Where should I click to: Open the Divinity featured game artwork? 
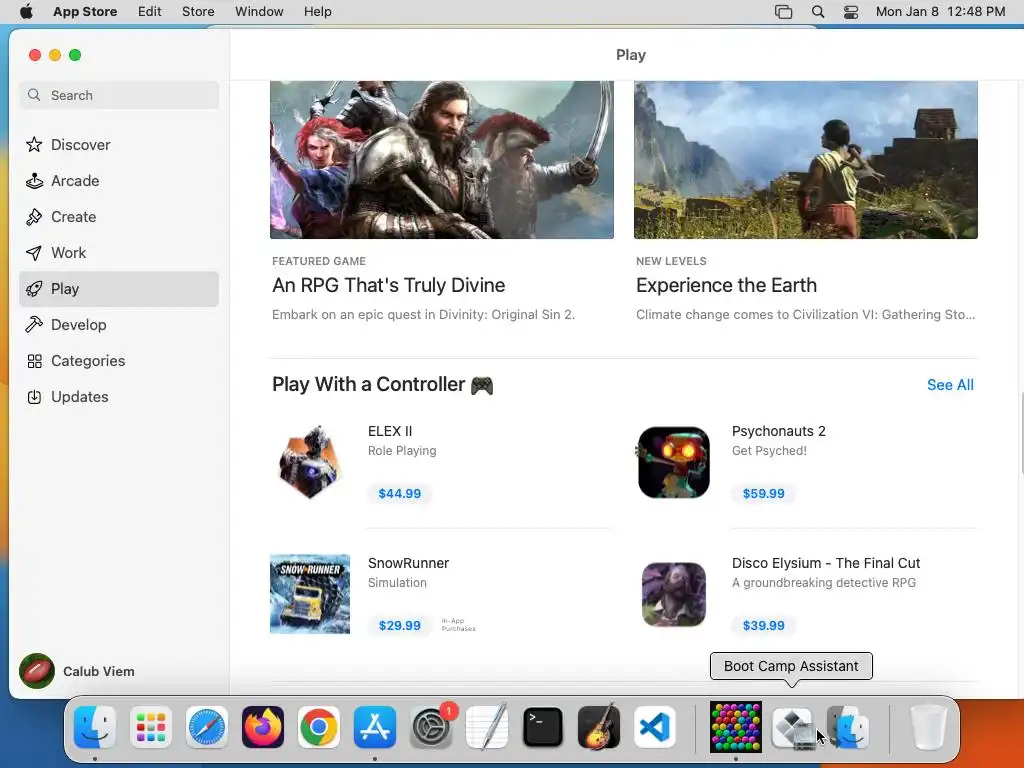coord(442,159)
